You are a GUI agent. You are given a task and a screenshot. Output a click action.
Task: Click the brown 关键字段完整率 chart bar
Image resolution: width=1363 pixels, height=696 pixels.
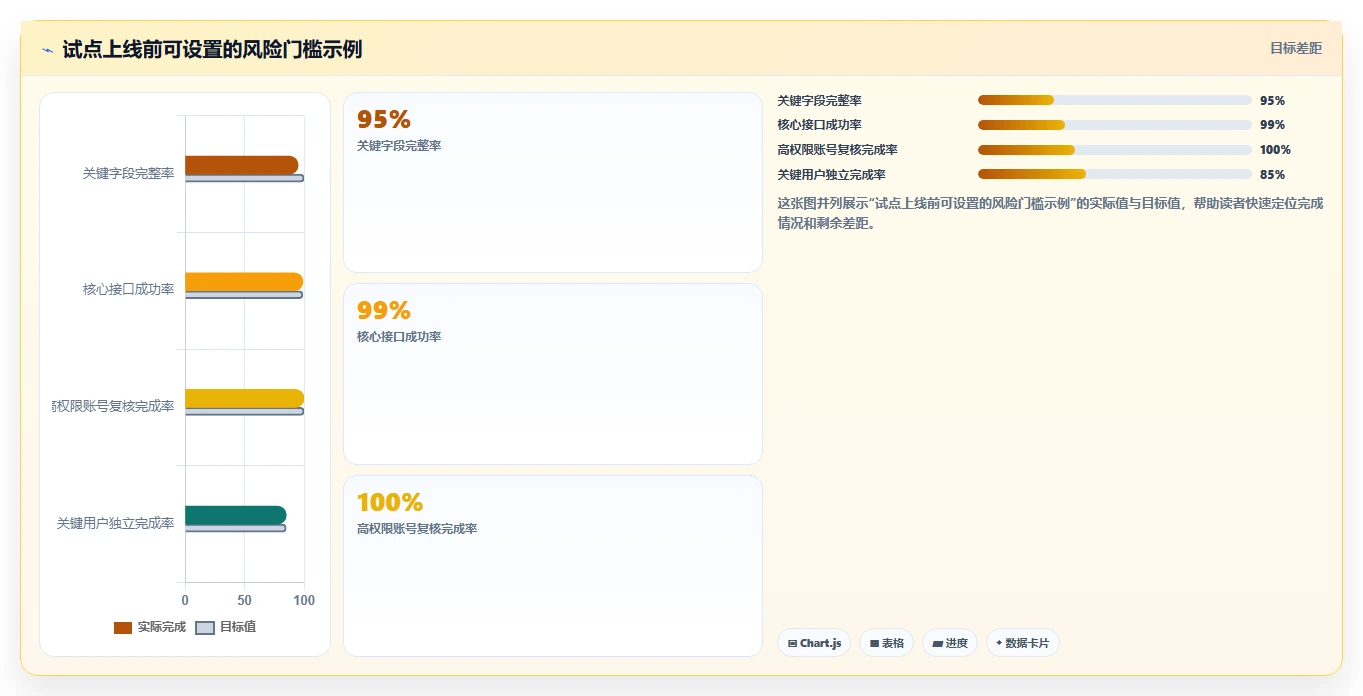(241, 165)
